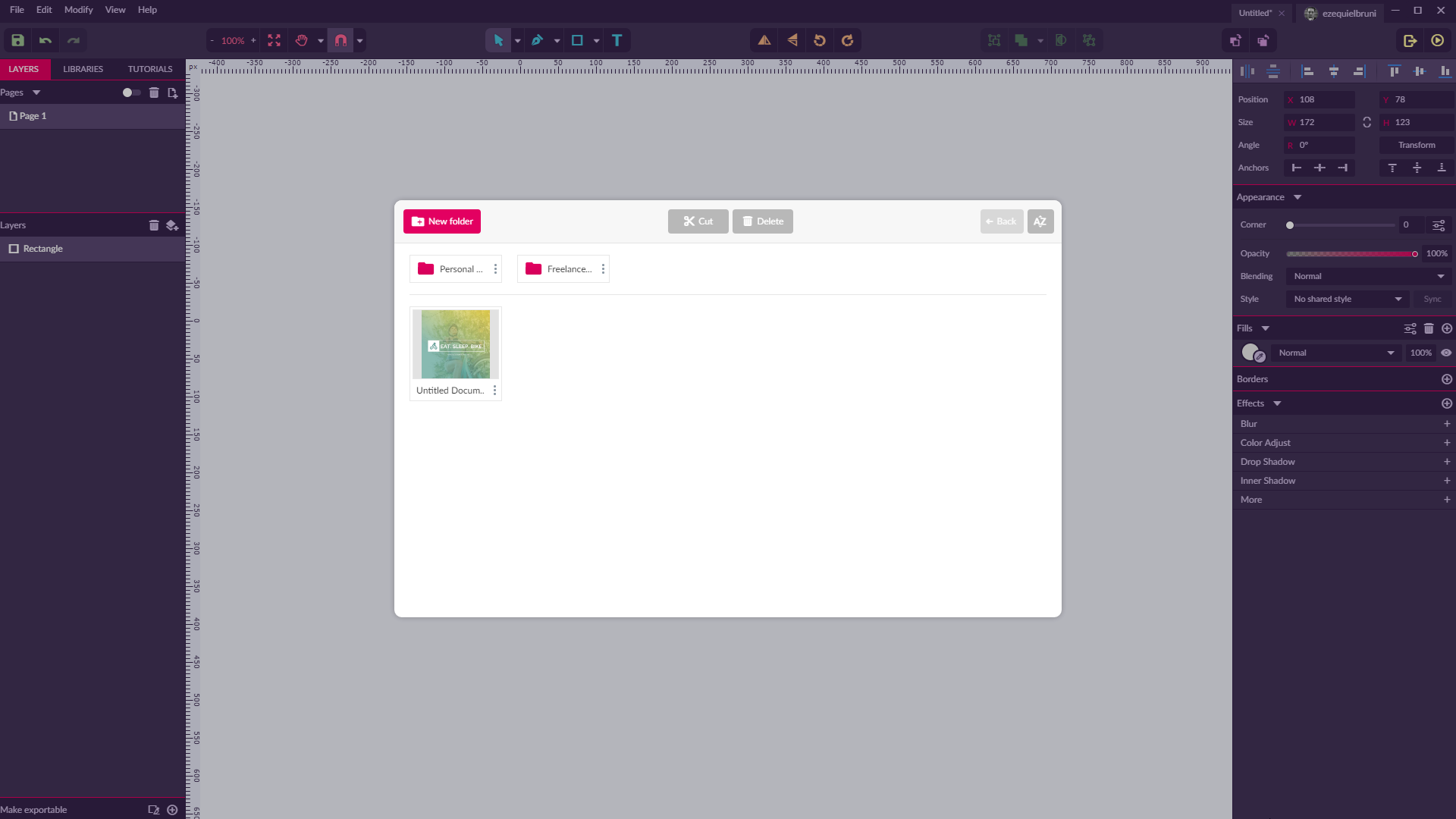This screenshot has width=1456, height=819.
Task: Select the Pan hand tool
Action: point(302,40)
